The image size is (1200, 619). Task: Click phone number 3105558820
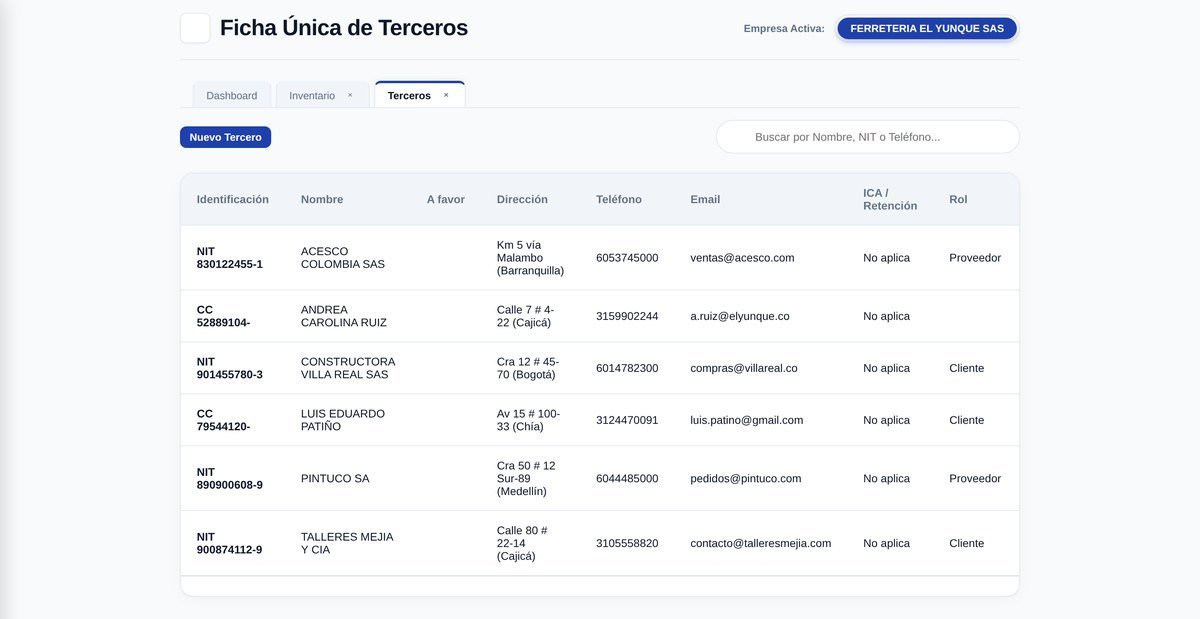click(x=627, y=543)
